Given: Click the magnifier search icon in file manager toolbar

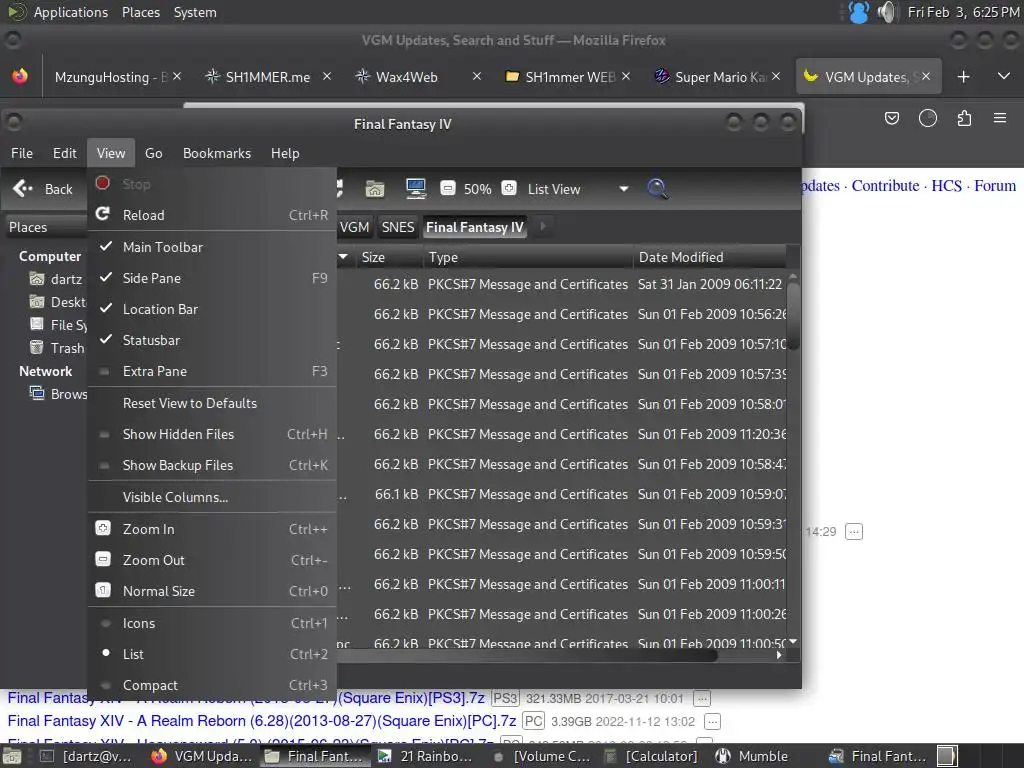Looking at the screenshot, I should (x=657, y=189).
